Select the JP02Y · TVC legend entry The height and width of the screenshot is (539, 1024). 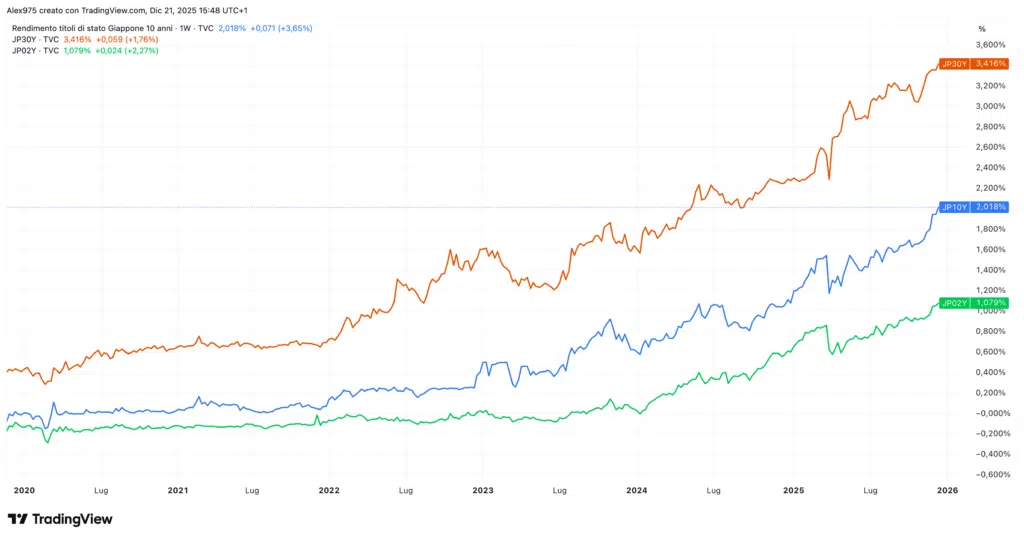pos(35,50)
